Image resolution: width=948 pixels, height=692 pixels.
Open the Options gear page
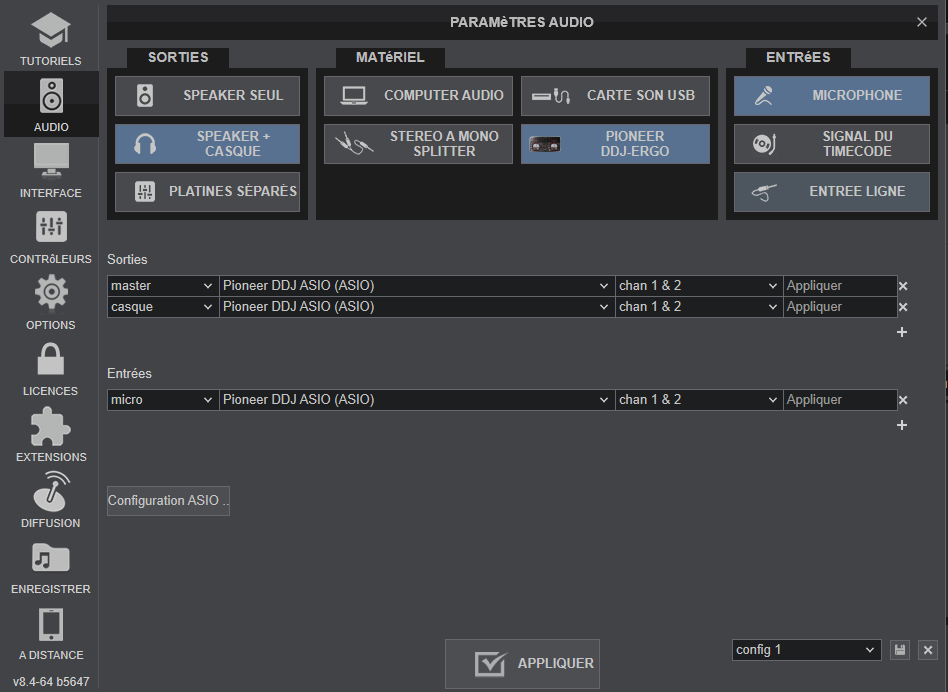click(x=50, y=302)
